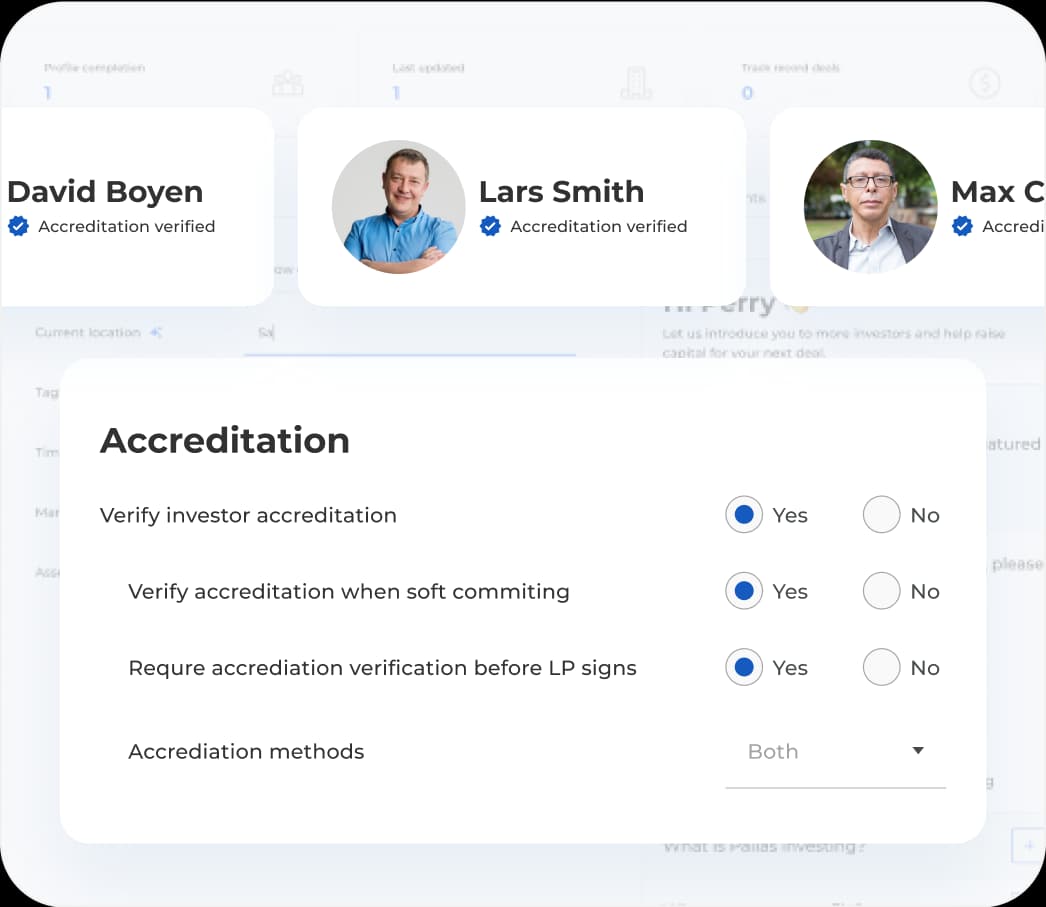The image size is (1046, 907).
Task: Click the Current location input field
Action: [x=410, y=333]
